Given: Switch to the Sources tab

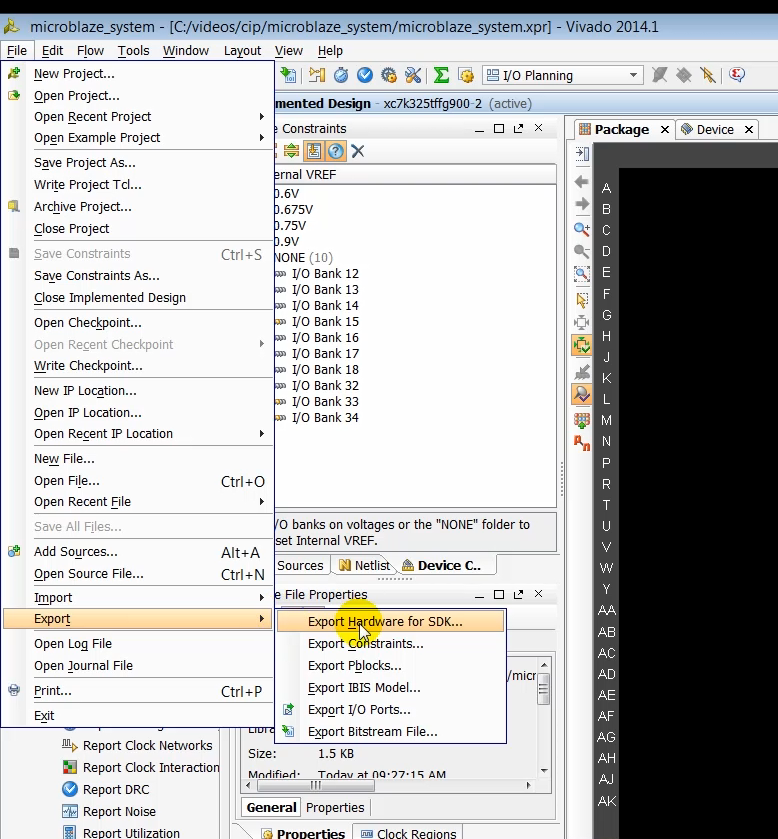Looking at the screenshot, I should tap(300, 565).
